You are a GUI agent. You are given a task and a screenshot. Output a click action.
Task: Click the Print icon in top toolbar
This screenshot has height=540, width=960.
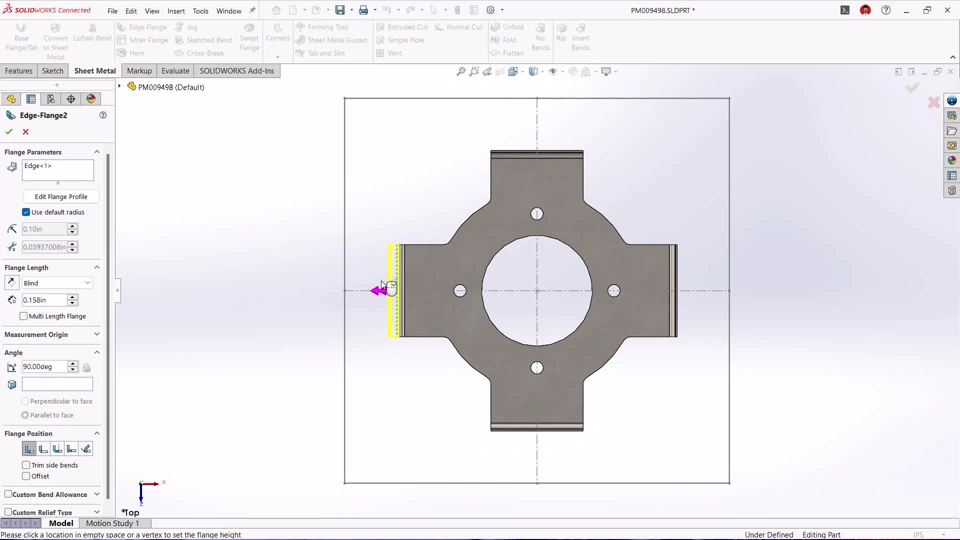(x=363, y=10)
